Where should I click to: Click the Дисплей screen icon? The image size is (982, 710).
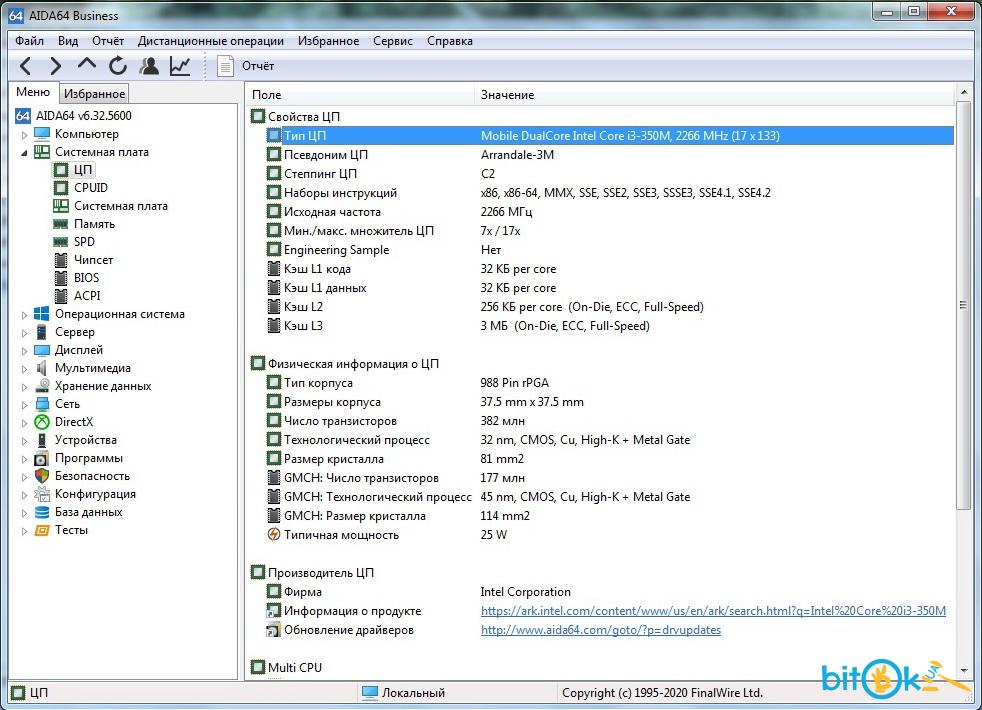(x=42, y=350)
